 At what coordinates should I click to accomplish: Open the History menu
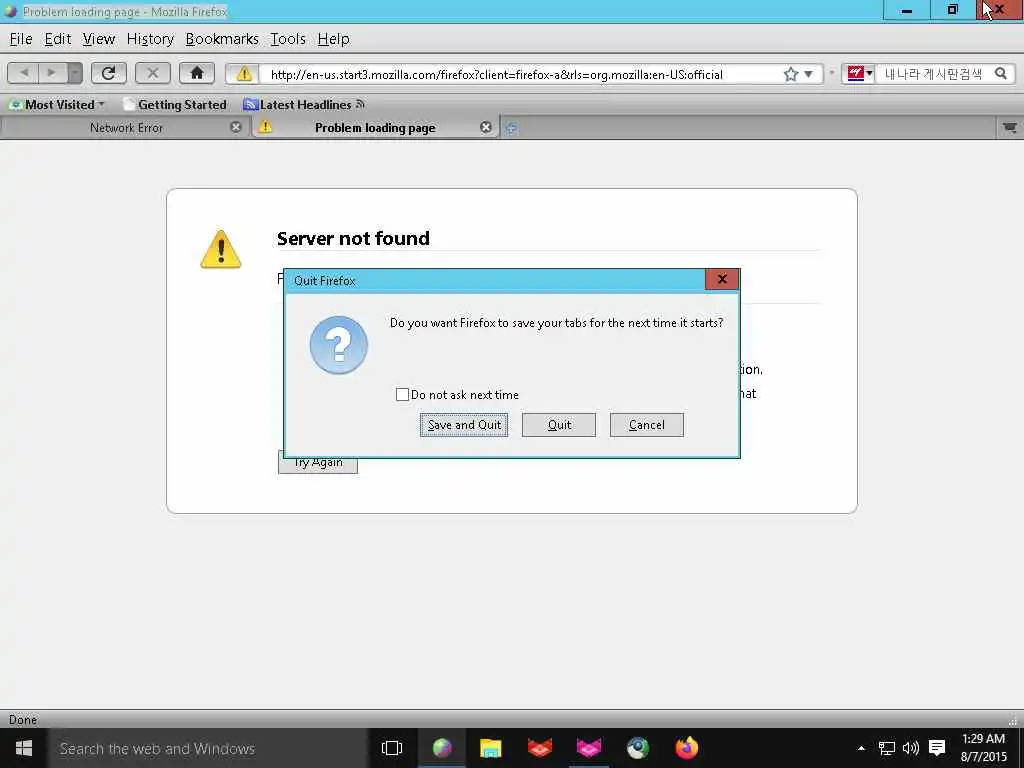(150, 39)
